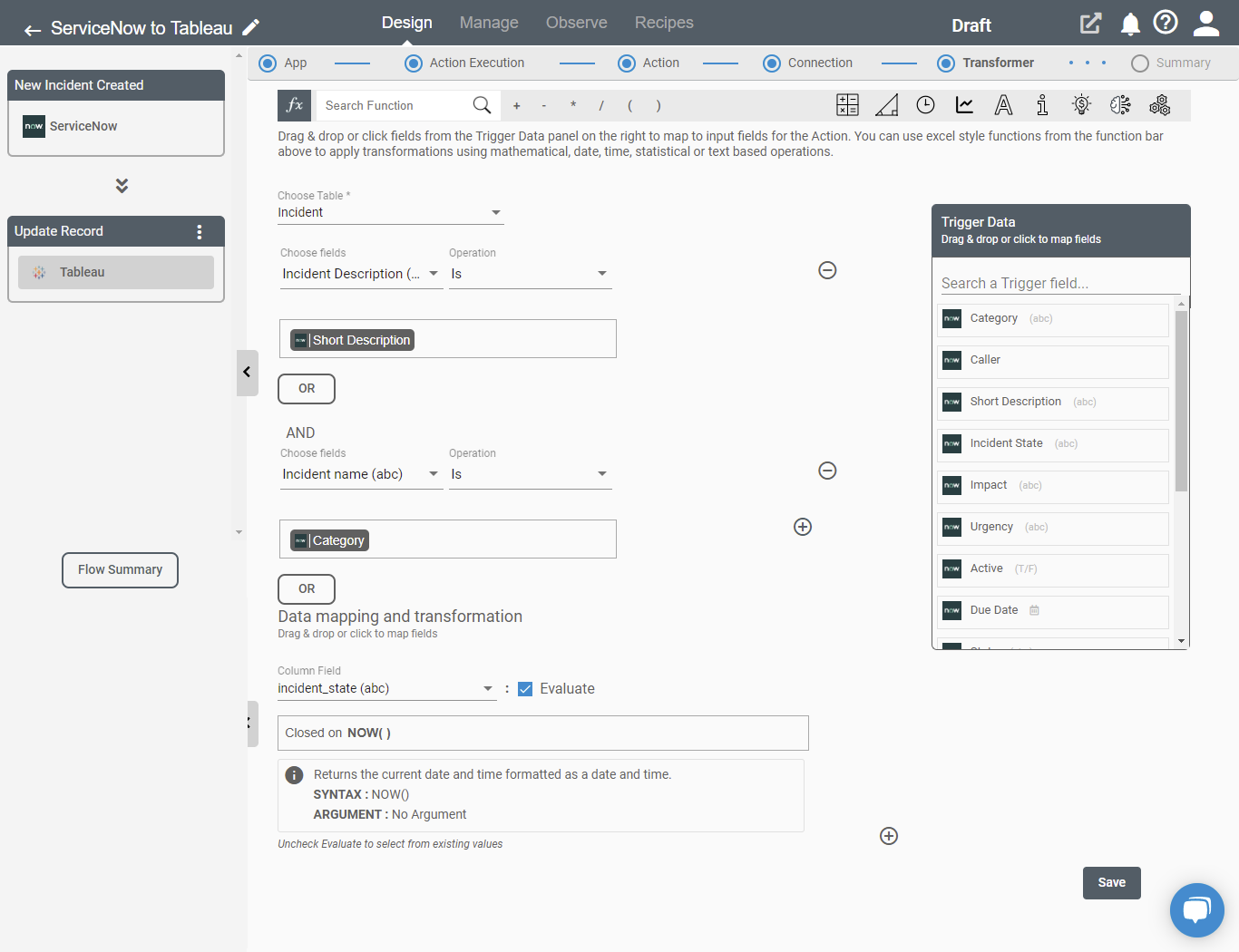The width and height of the screenshot is (1239, 952).
Task: Open lightbulb functions icon
Action: 1081,105
